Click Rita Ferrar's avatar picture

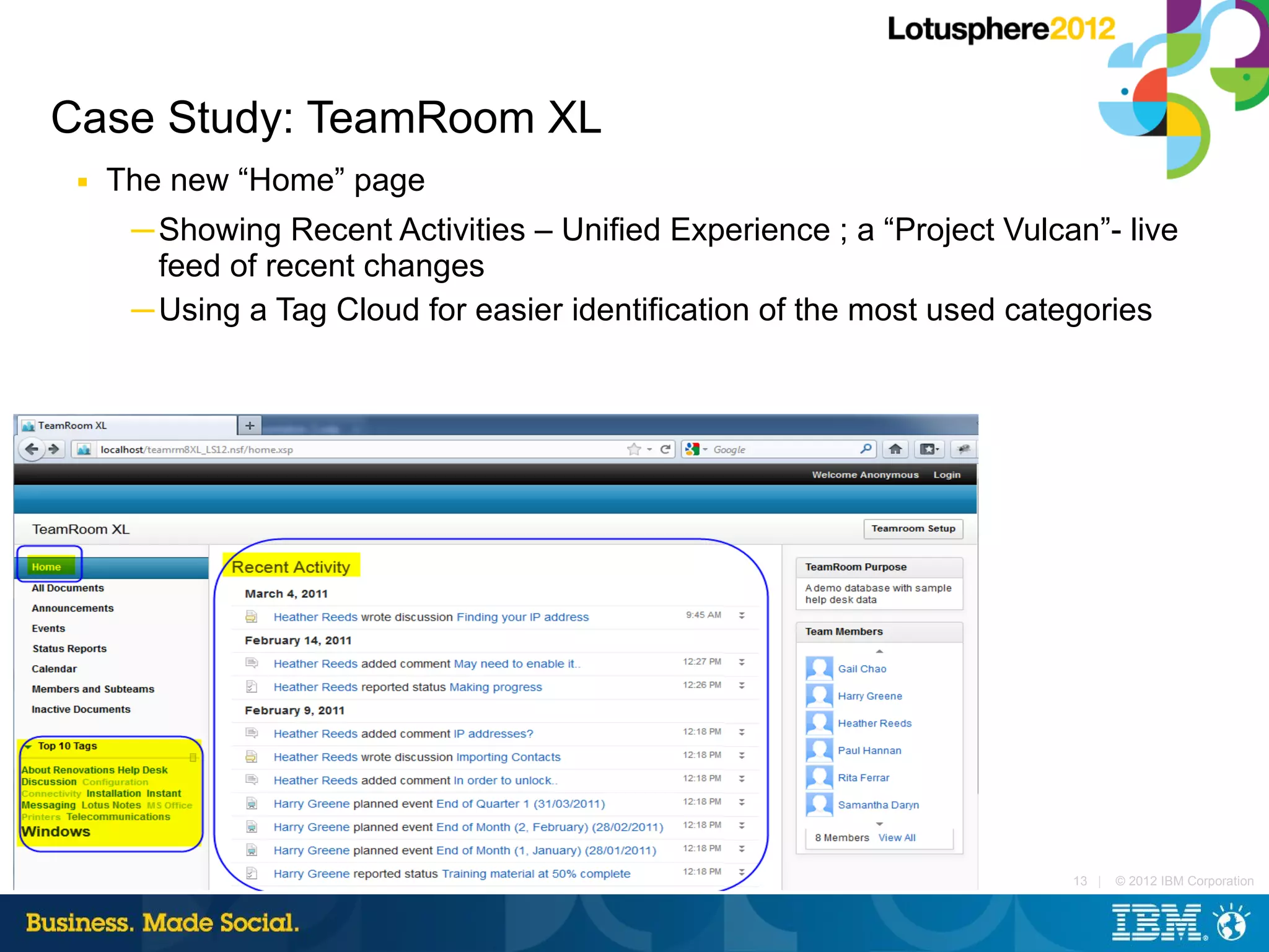tap(819, 778)
